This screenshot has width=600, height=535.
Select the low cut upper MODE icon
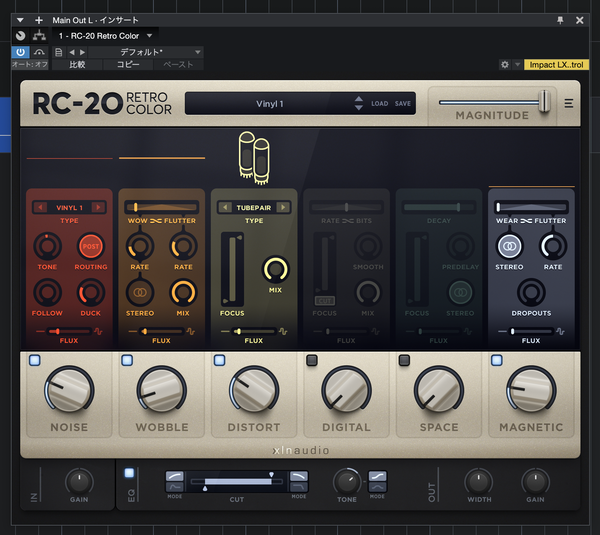click(174, 476)
